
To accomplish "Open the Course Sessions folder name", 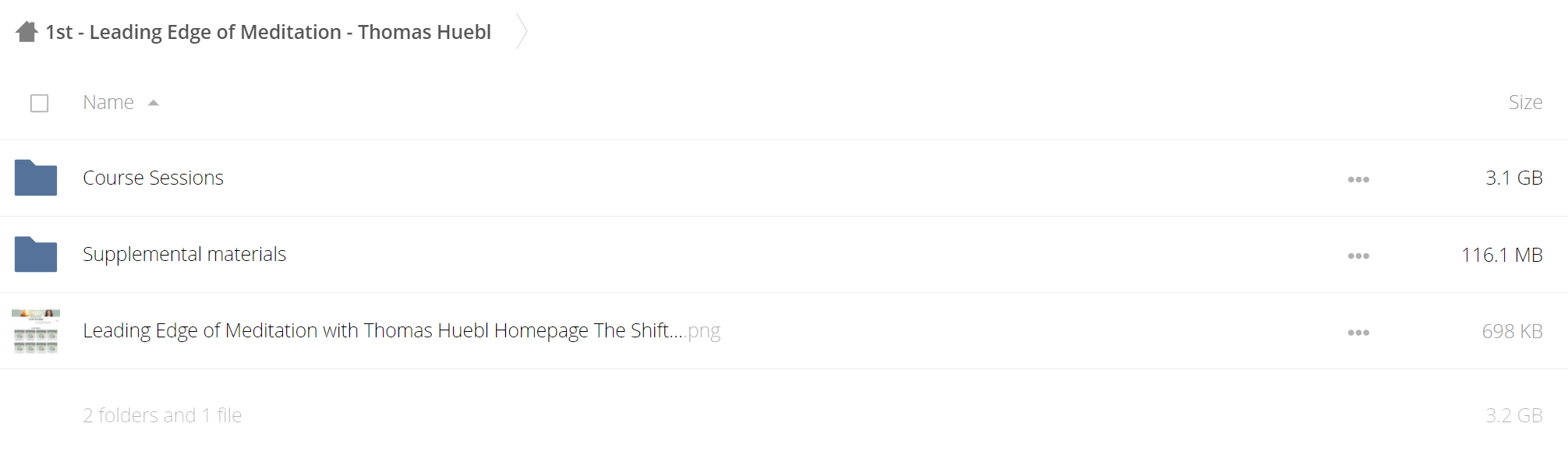I will [x=153, y=178].
